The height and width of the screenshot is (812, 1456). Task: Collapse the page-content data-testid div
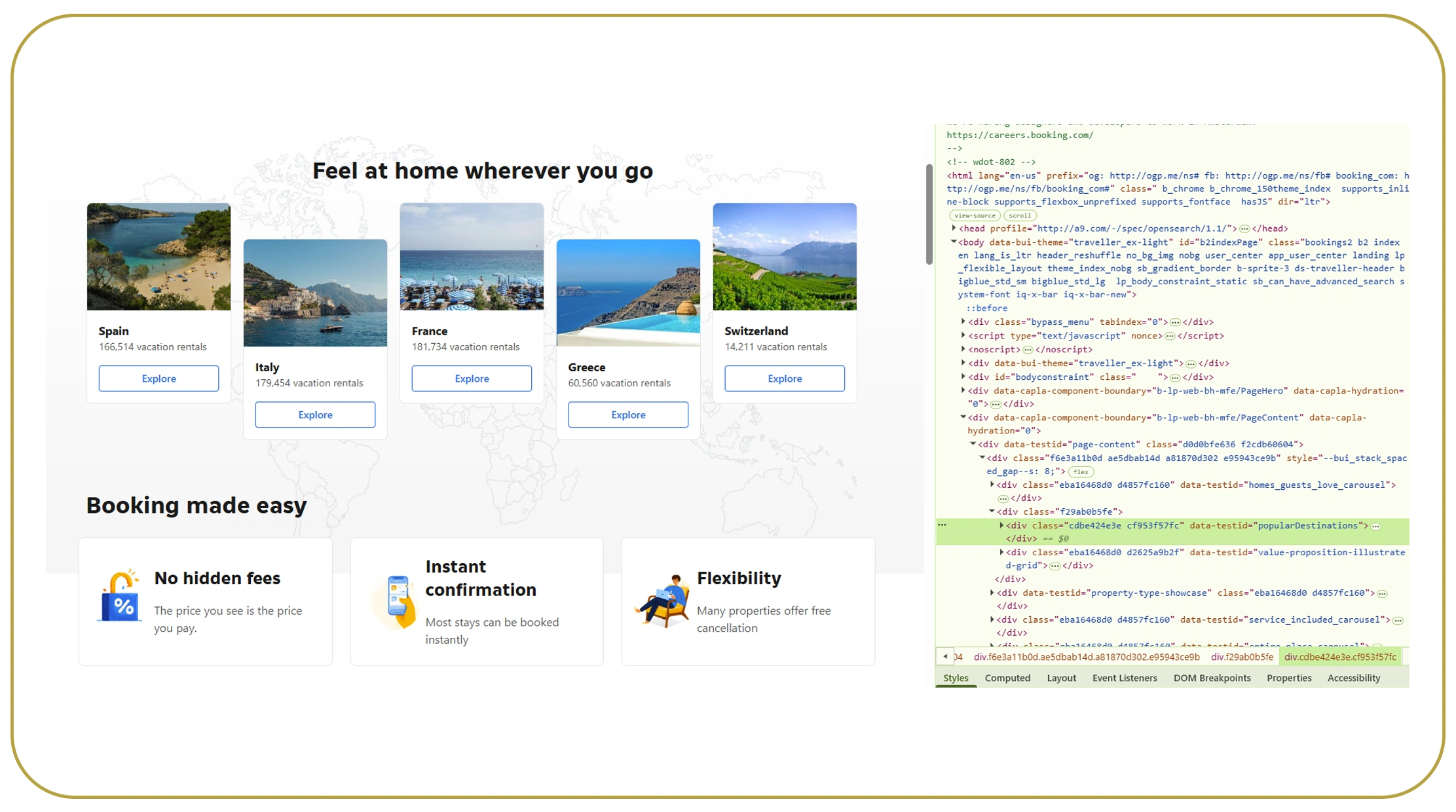[x=973, y=444]
